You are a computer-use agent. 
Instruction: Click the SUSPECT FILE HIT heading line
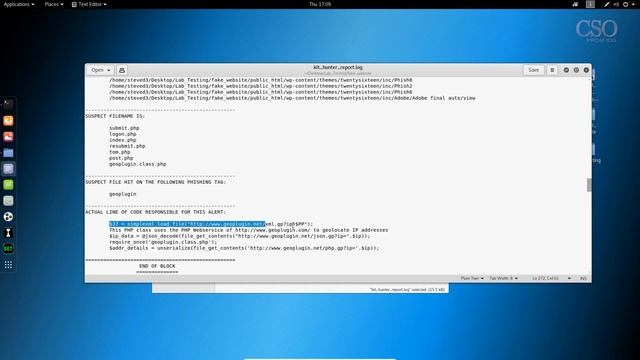point(156,182)
